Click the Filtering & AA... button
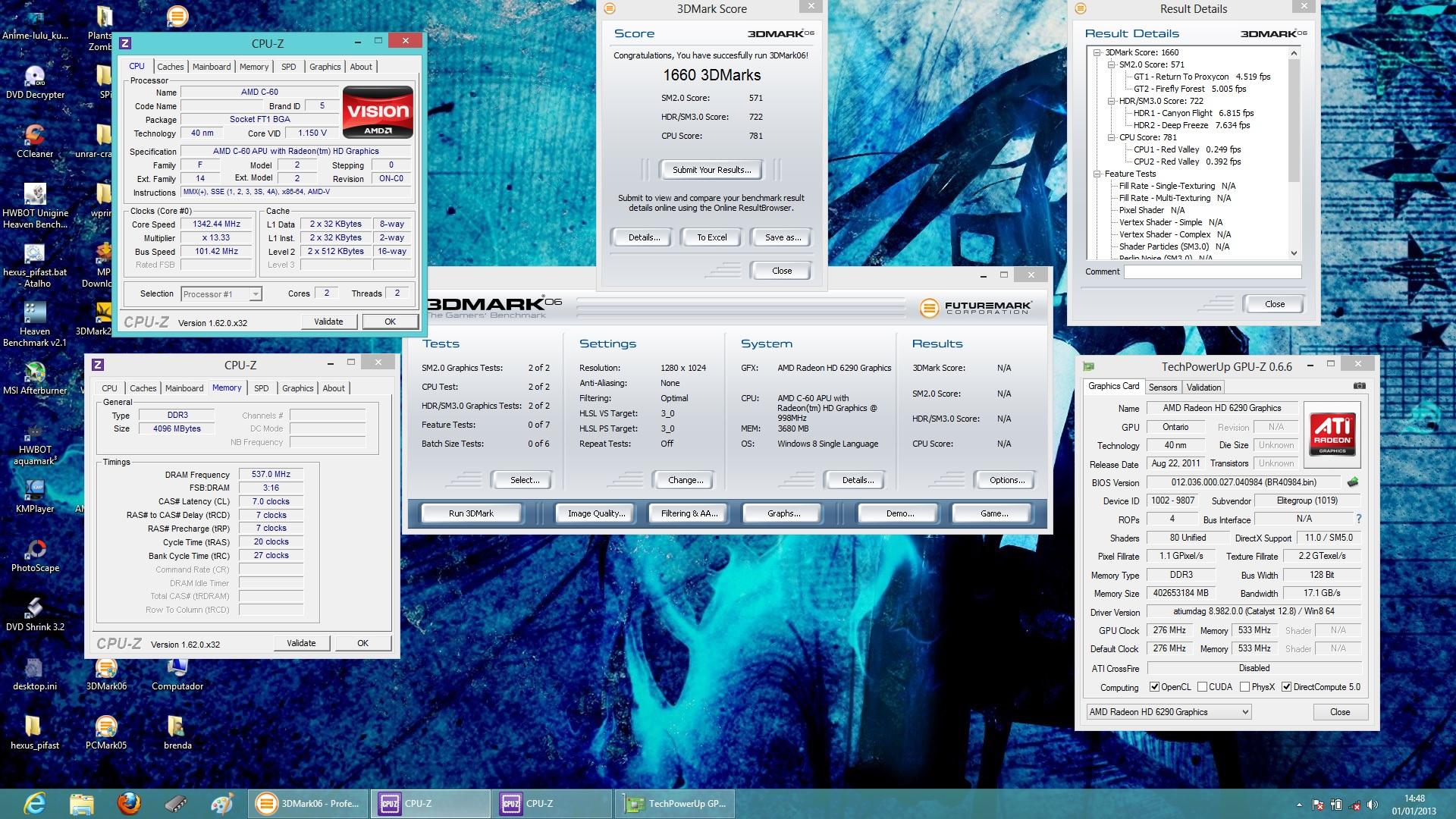Image resolution: width=1456 pixels, height=819 pixels. tap(689, 513)
